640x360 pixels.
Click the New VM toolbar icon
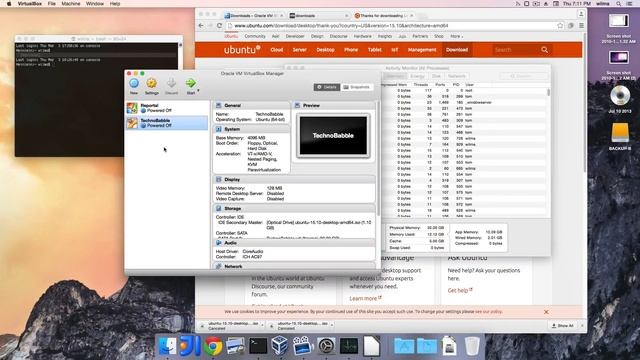[134, 84]
